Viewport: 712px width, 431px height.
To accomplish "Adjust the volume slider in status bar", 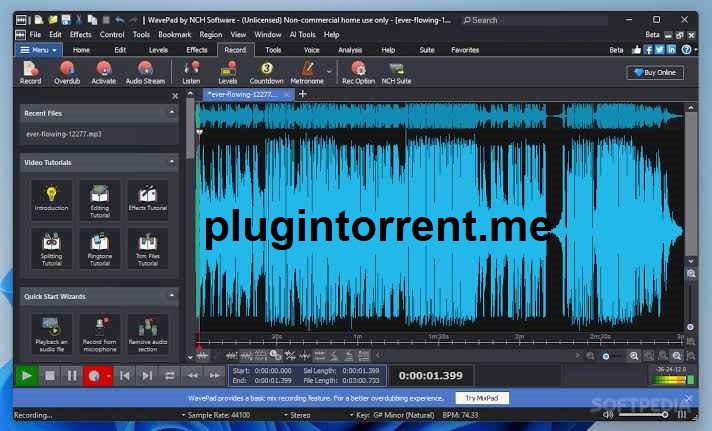I will (x=643, y=415).
